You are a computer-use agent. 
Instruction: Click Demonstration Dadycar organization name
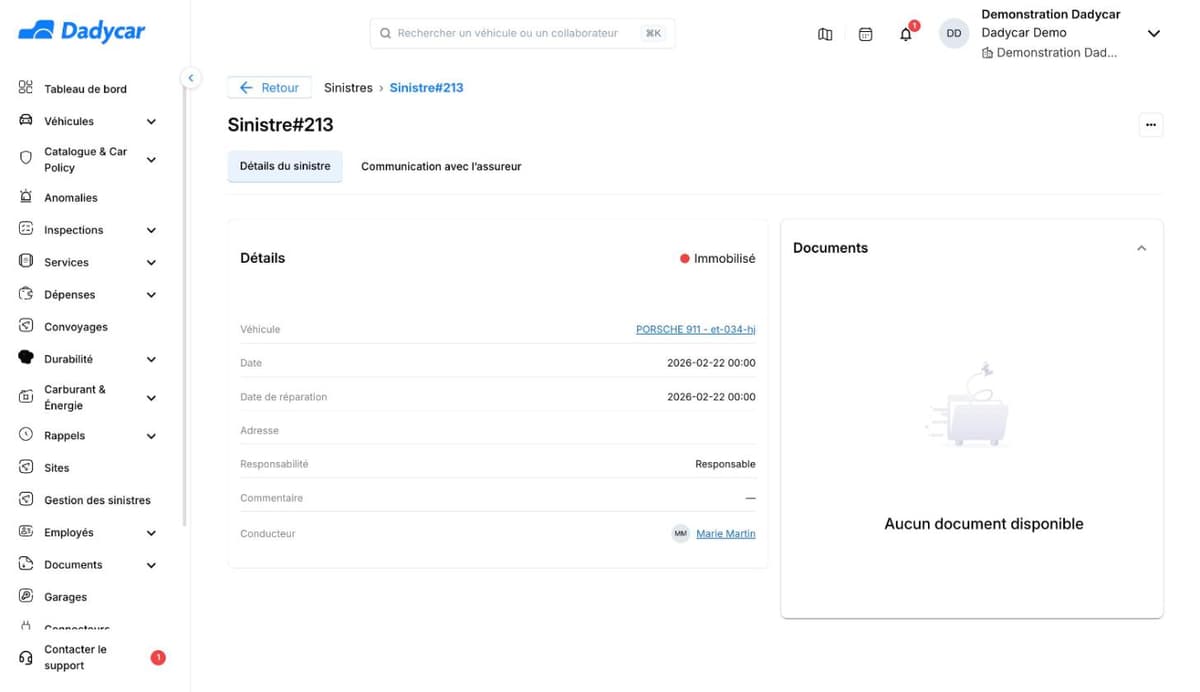tap(1051, 14)
